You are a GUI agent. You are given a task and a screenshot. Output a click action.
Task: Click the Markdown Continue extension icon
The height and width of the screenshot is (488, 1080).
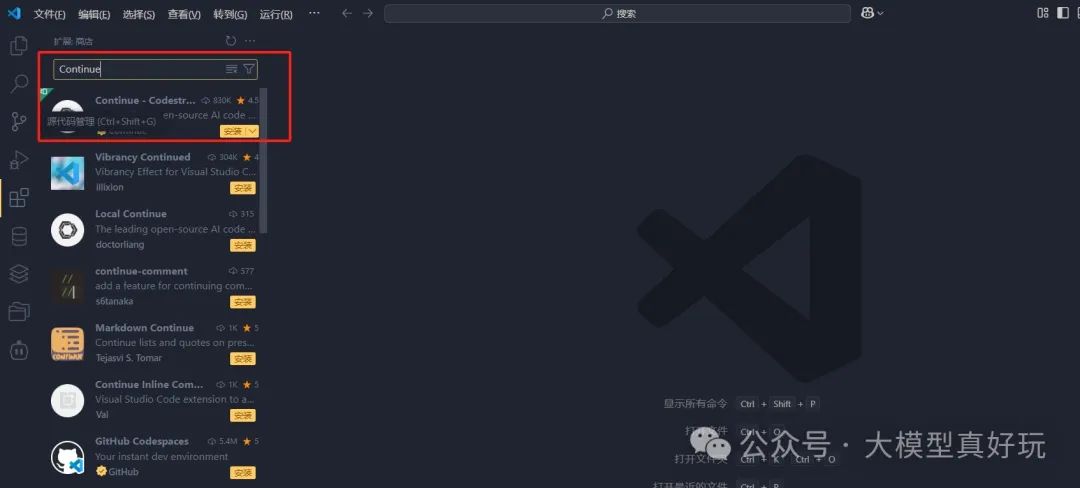68,344
